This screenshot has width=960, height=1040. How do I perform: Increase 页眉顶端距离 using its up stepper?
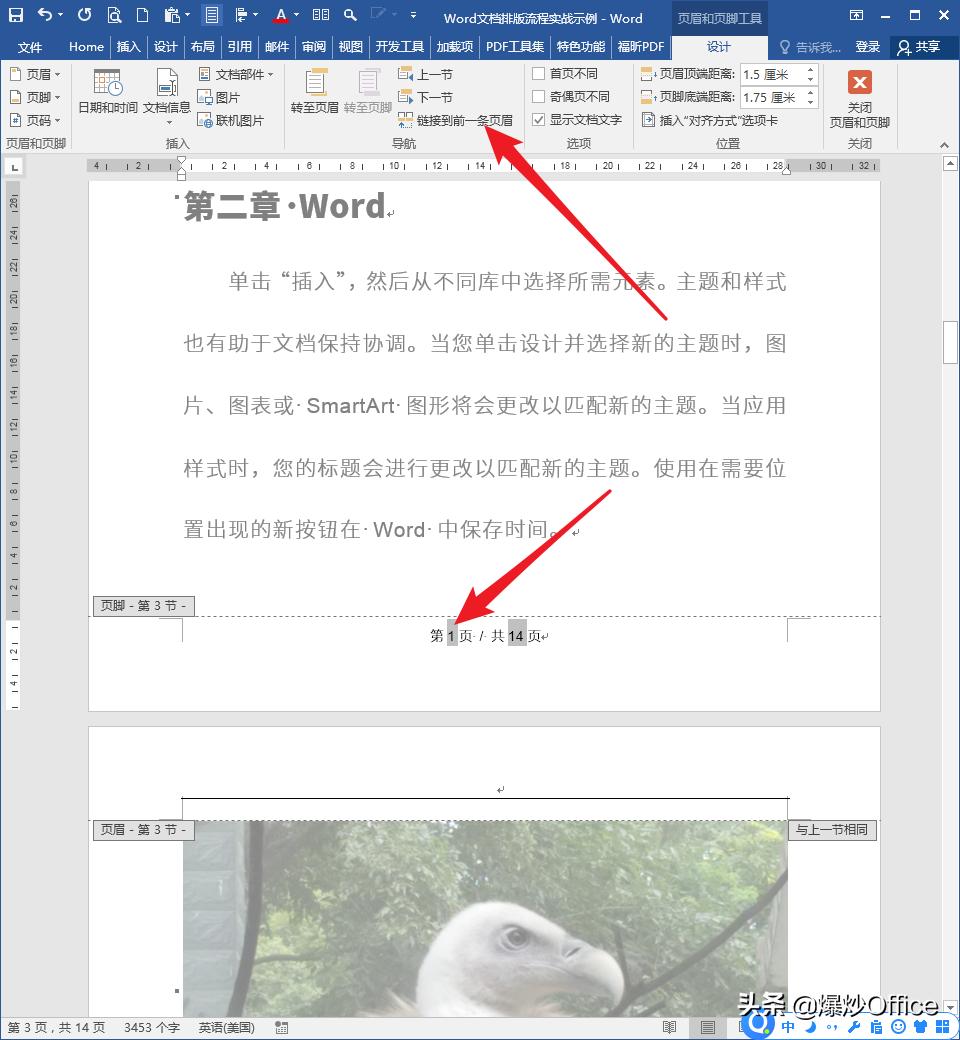(x=810, y=68)
